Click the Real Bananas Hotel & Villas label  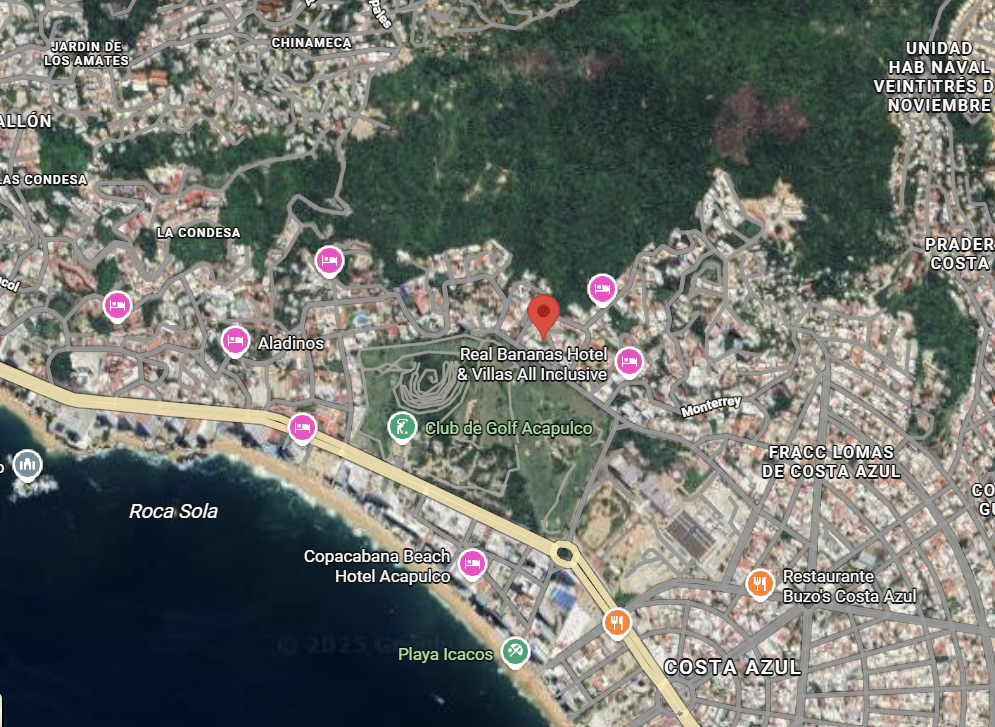(532, 364)
